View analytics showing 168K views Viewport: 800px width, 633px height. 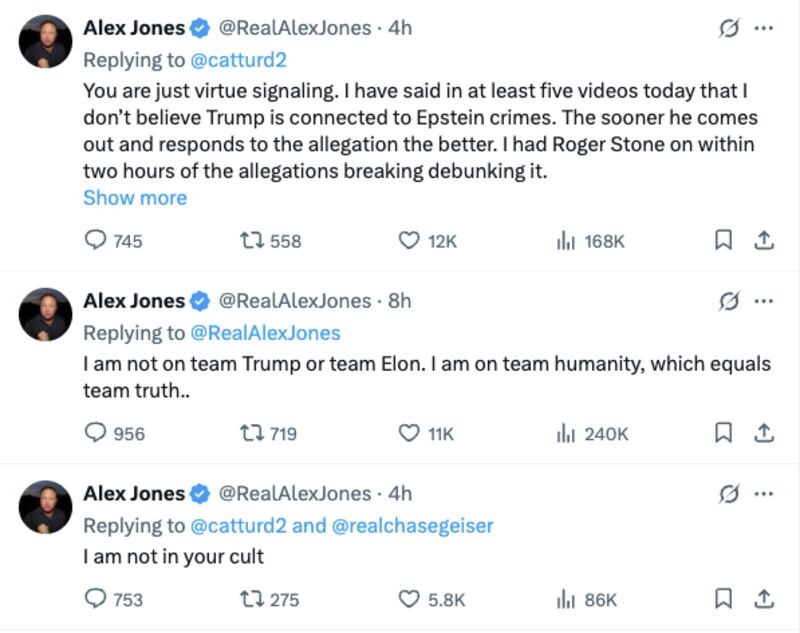point(563,240)
